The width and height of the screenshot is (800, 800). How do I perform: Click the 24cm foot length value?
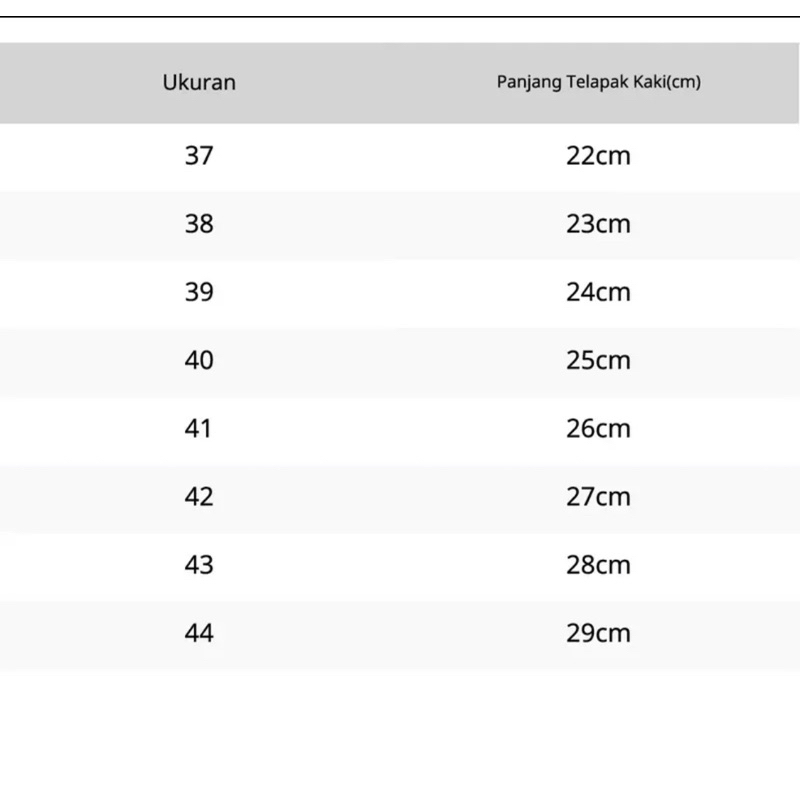point(598,292)
